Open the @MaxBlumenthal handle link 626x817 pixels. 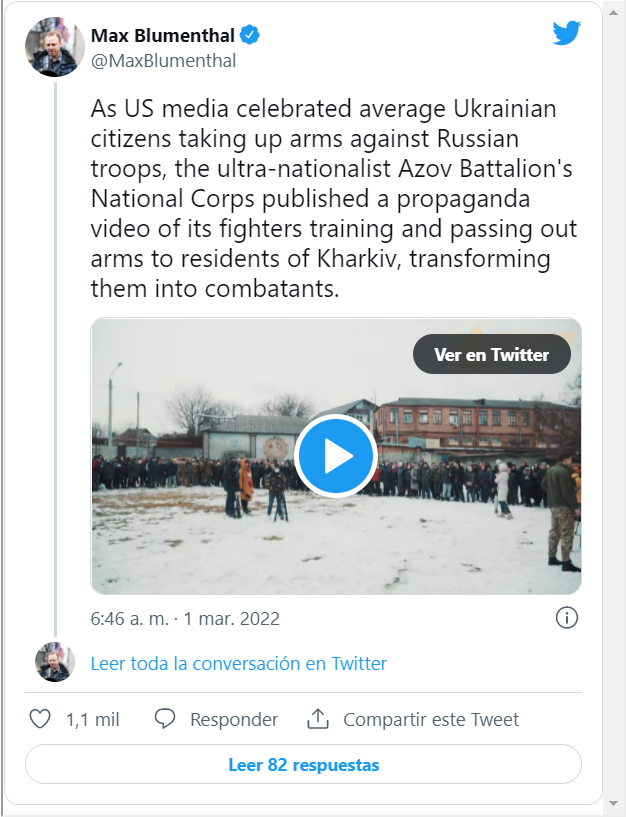point(163,60)
